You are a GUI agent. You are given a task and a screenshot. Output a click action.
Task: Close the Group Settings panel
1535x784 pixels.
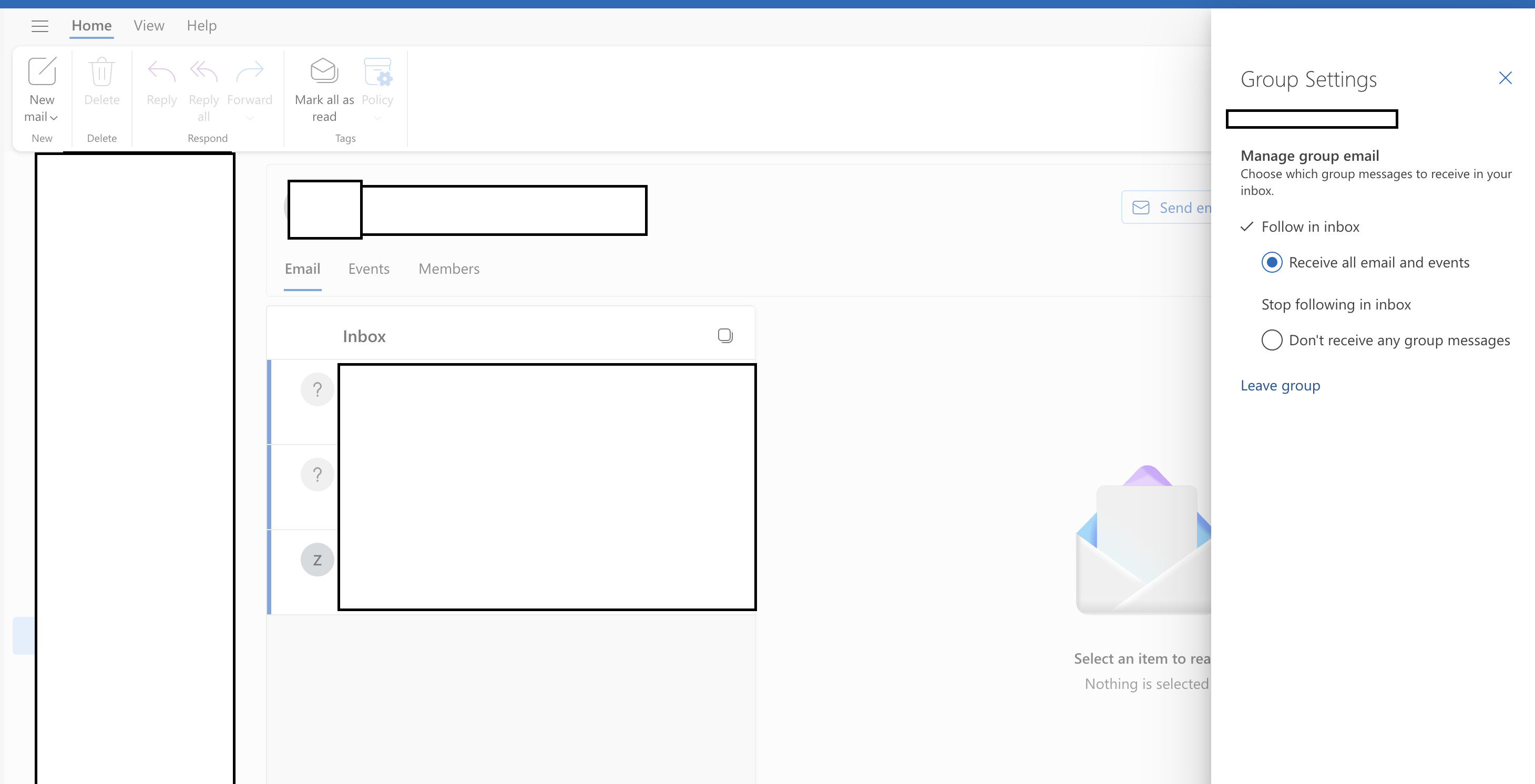click(1505, 78)
